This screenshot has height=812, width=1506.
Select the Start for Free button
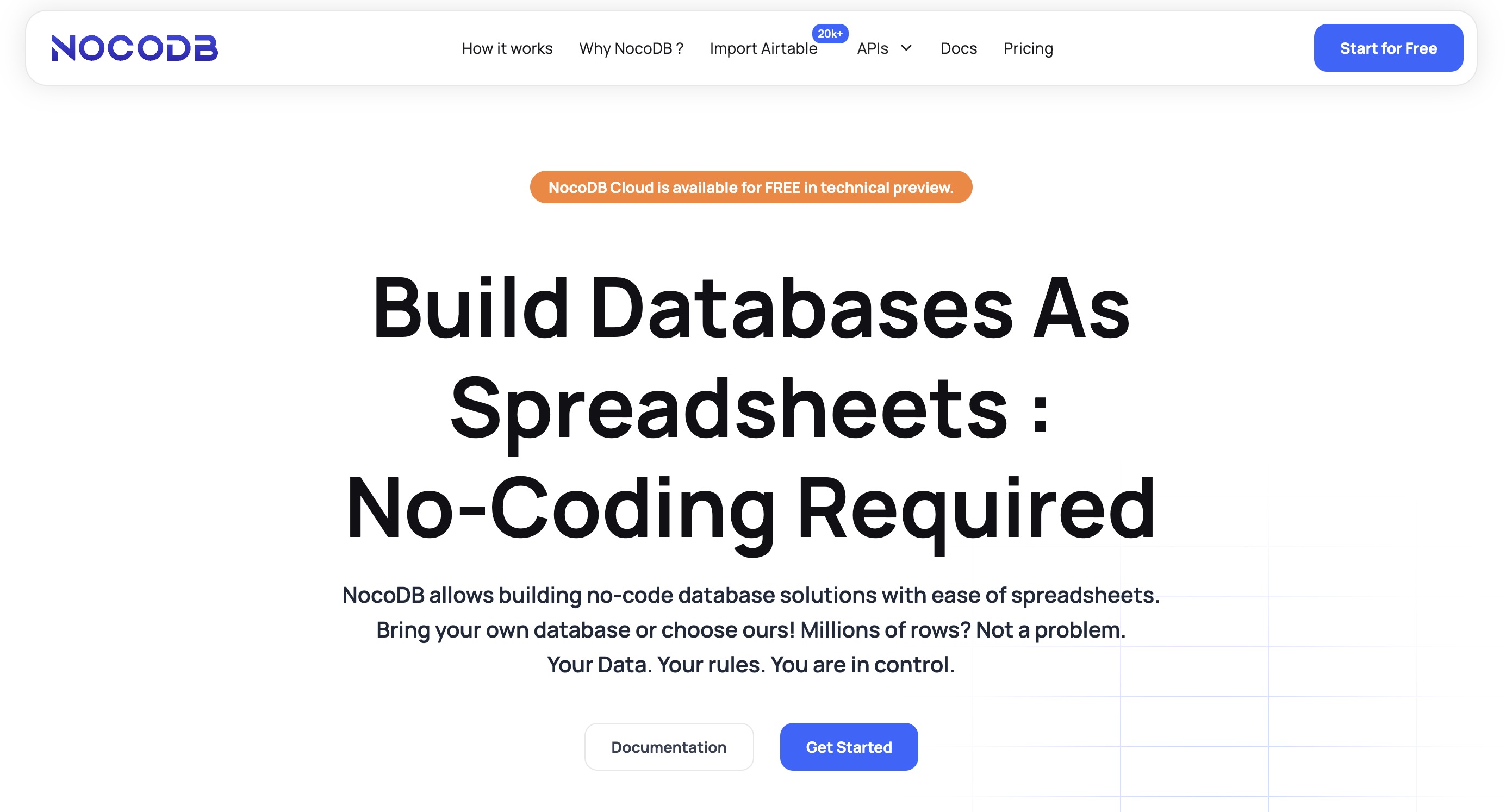coord(1388,48)
